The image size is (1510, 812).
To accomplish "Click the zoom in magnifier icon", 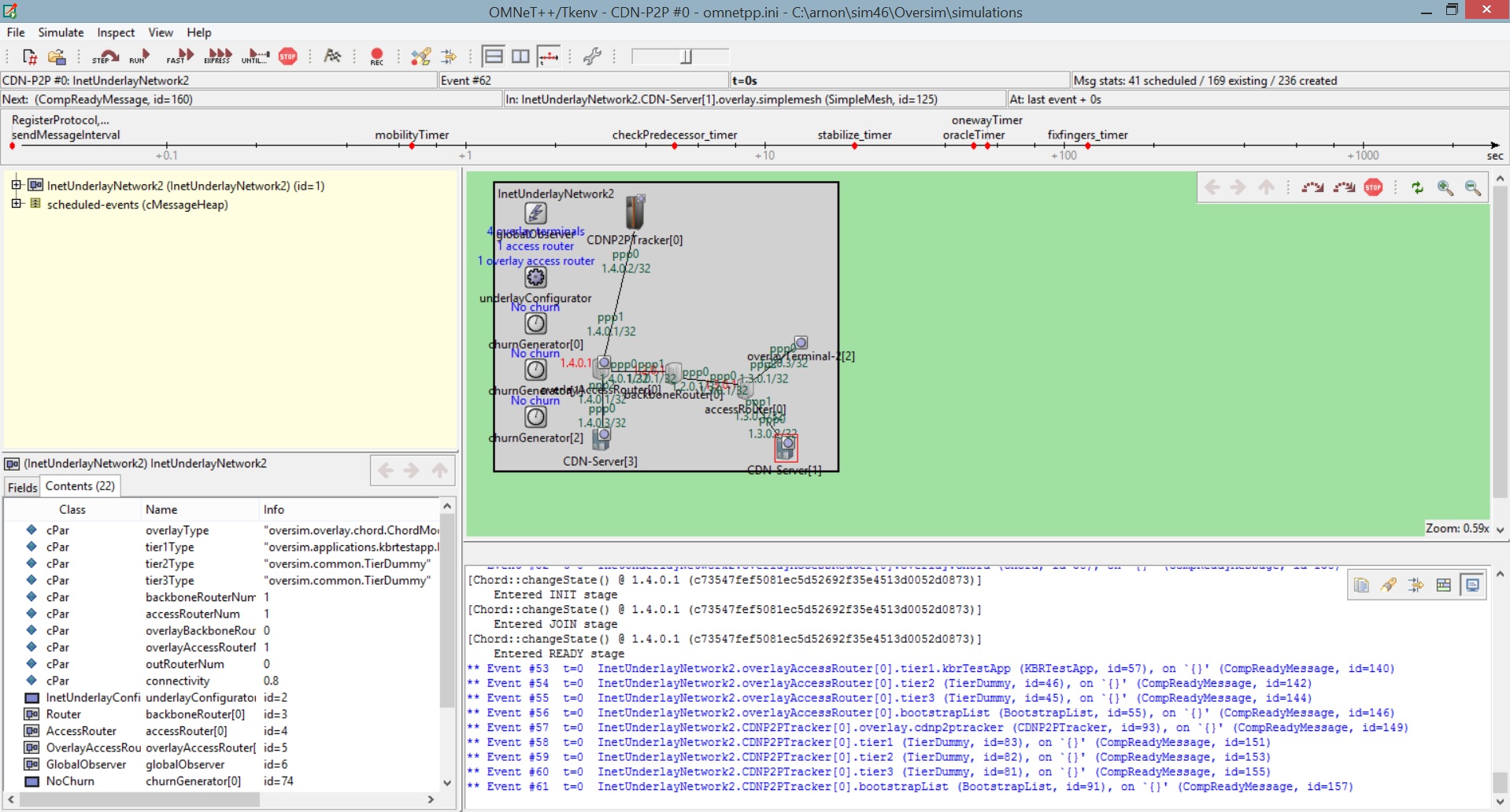I will tap(1445, 187).
